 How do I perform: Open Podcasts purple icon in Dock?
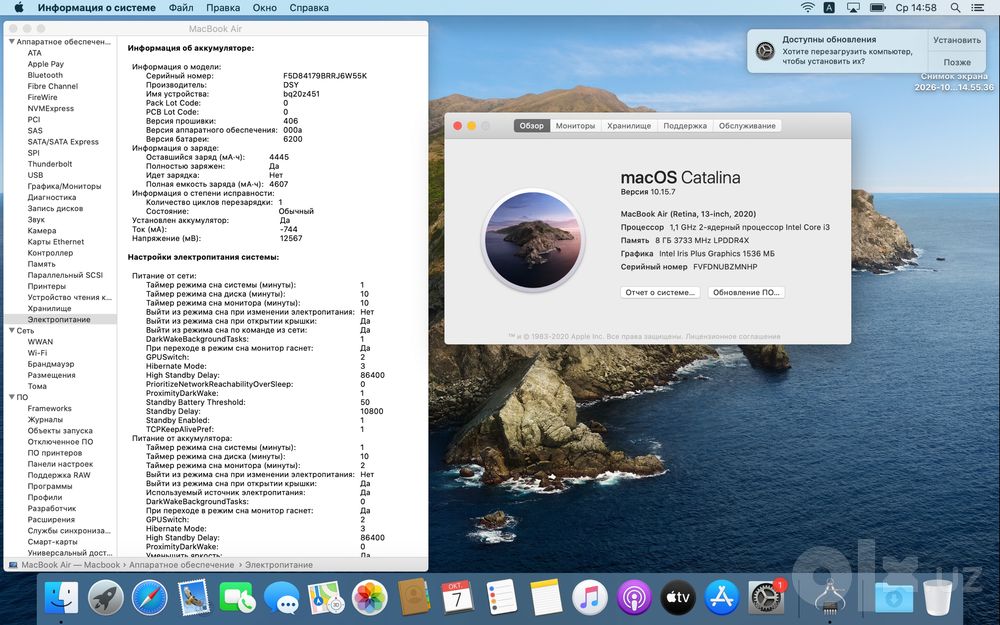633,598
